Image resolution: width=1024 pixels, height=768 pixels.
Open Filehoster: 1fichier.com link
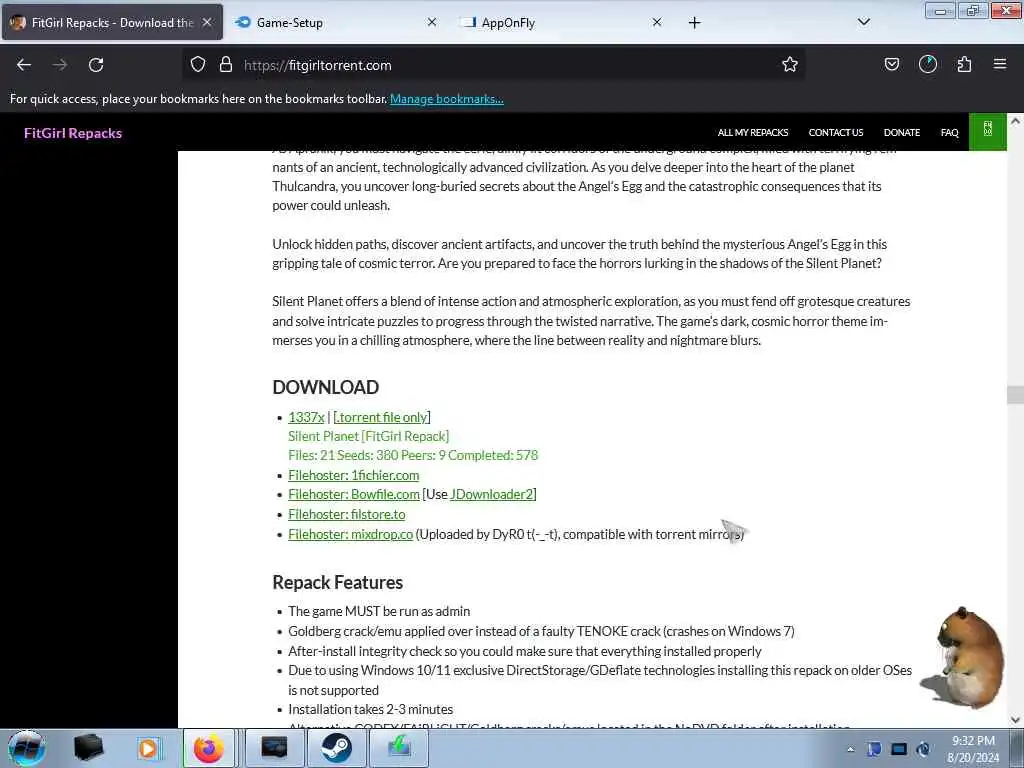(x=353, y=475)
